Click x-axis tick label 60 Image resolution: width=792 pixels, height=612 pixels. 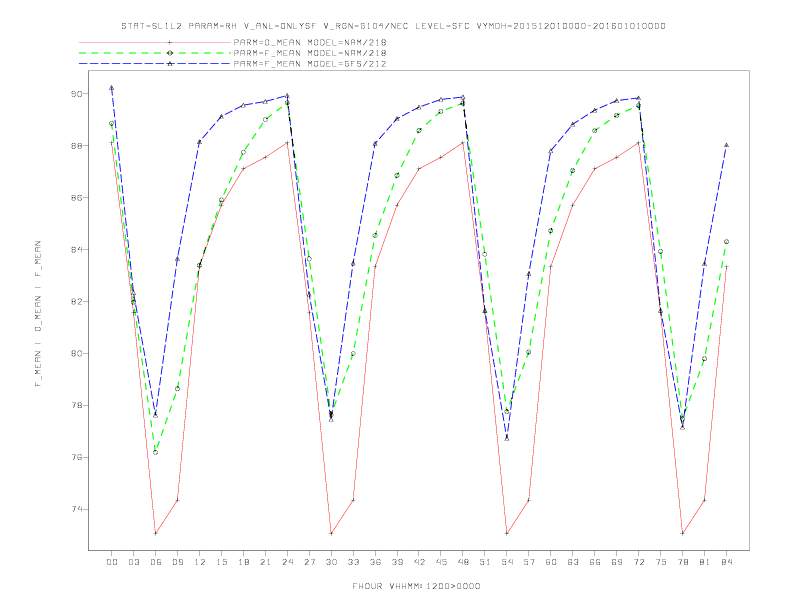(x=551, y=562)
